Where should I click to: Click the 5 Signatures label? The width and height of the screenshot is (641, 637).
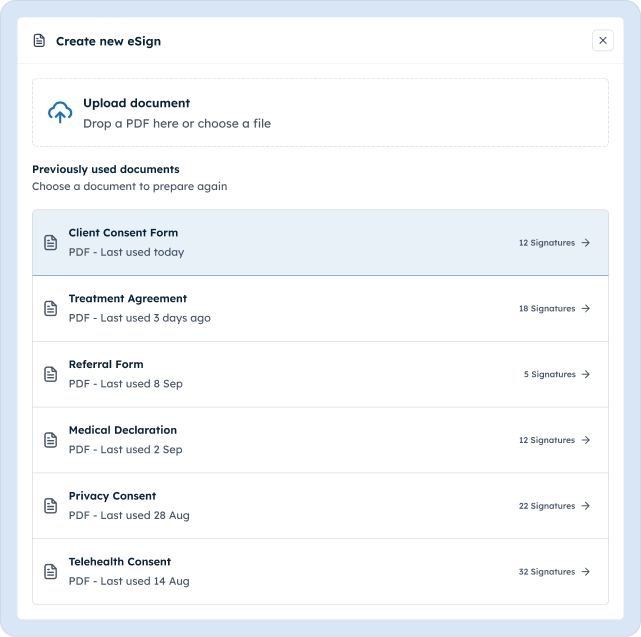pyautogui.click(x=550, y=375)
